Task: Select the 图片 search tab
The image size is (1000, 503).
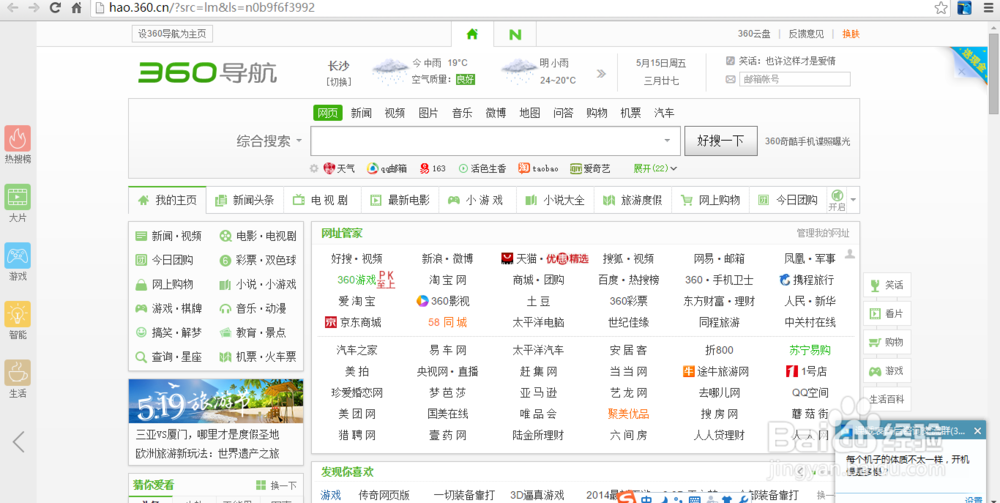Action: click(x=429, y=113)
